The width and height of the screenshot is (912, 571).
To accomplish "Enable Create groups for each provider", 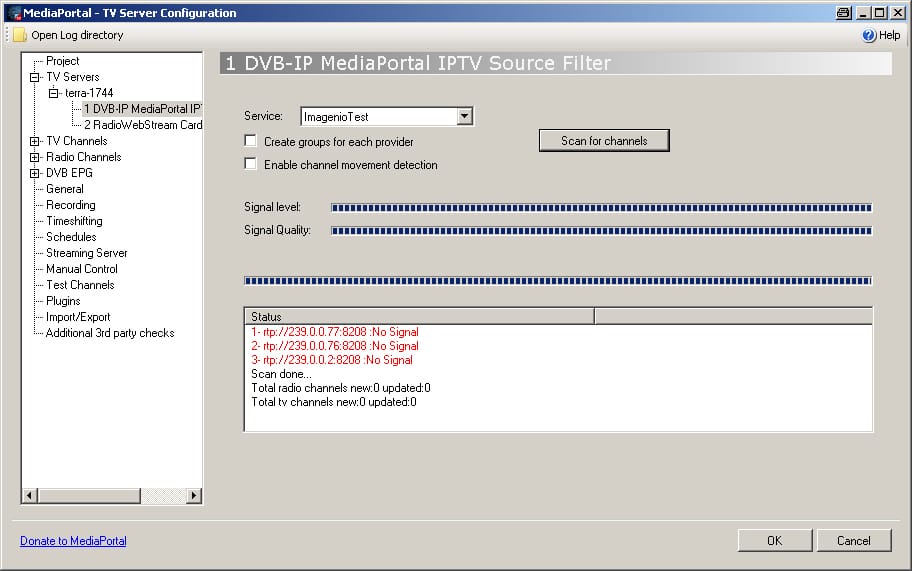I will [x=251, y=142].
